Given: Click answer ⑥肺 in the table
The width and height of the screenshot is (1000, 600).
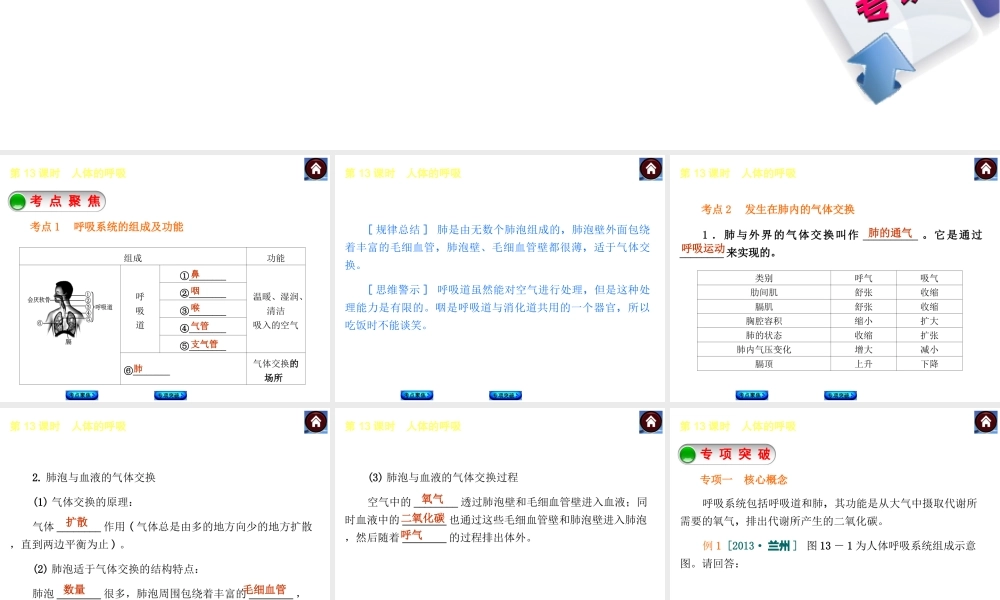Looking at the screenshot, I should coord(138,369).
